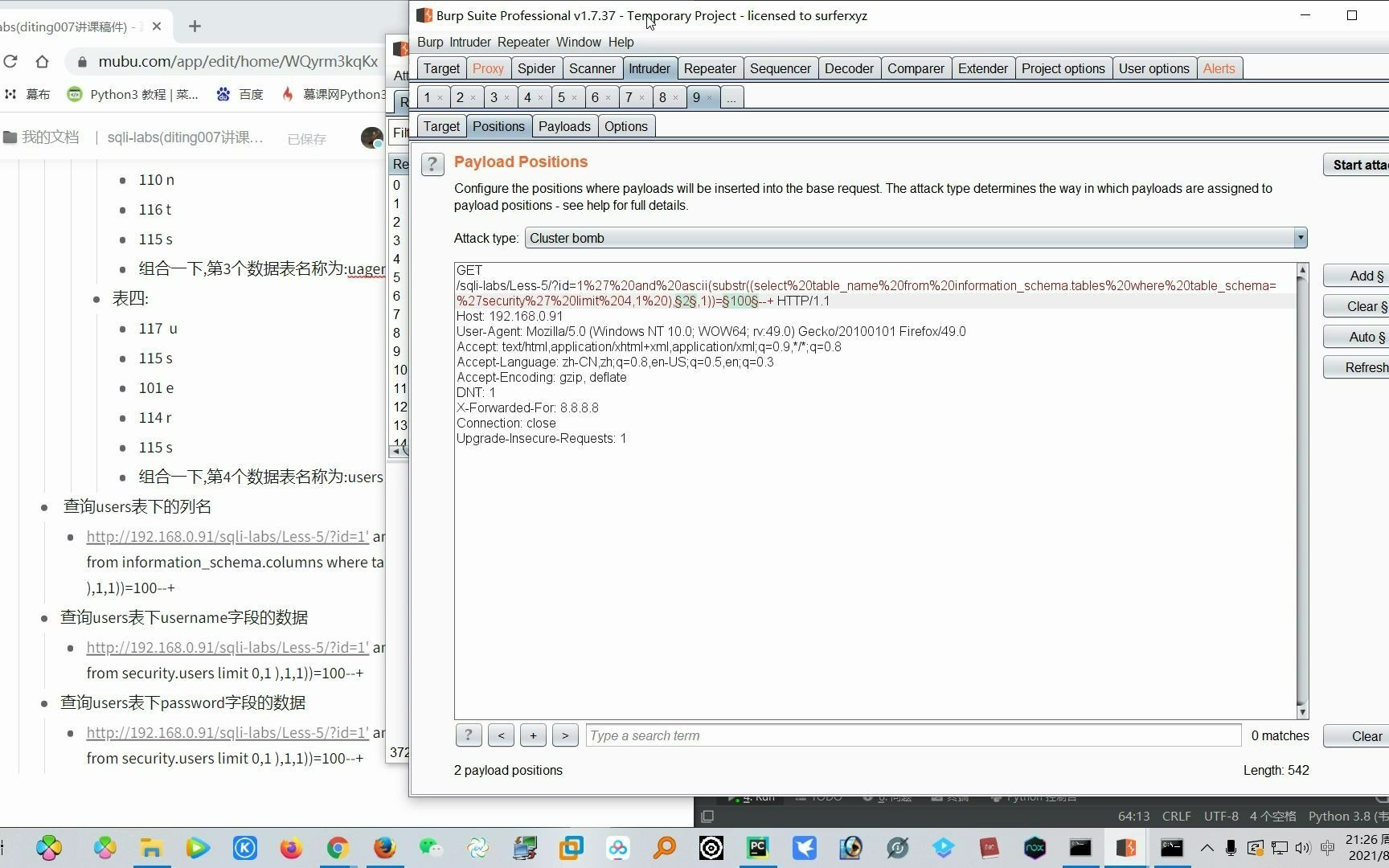Open the Proxy main tab
Viewport: 1389px width, 868px height.
pos(488,68)
